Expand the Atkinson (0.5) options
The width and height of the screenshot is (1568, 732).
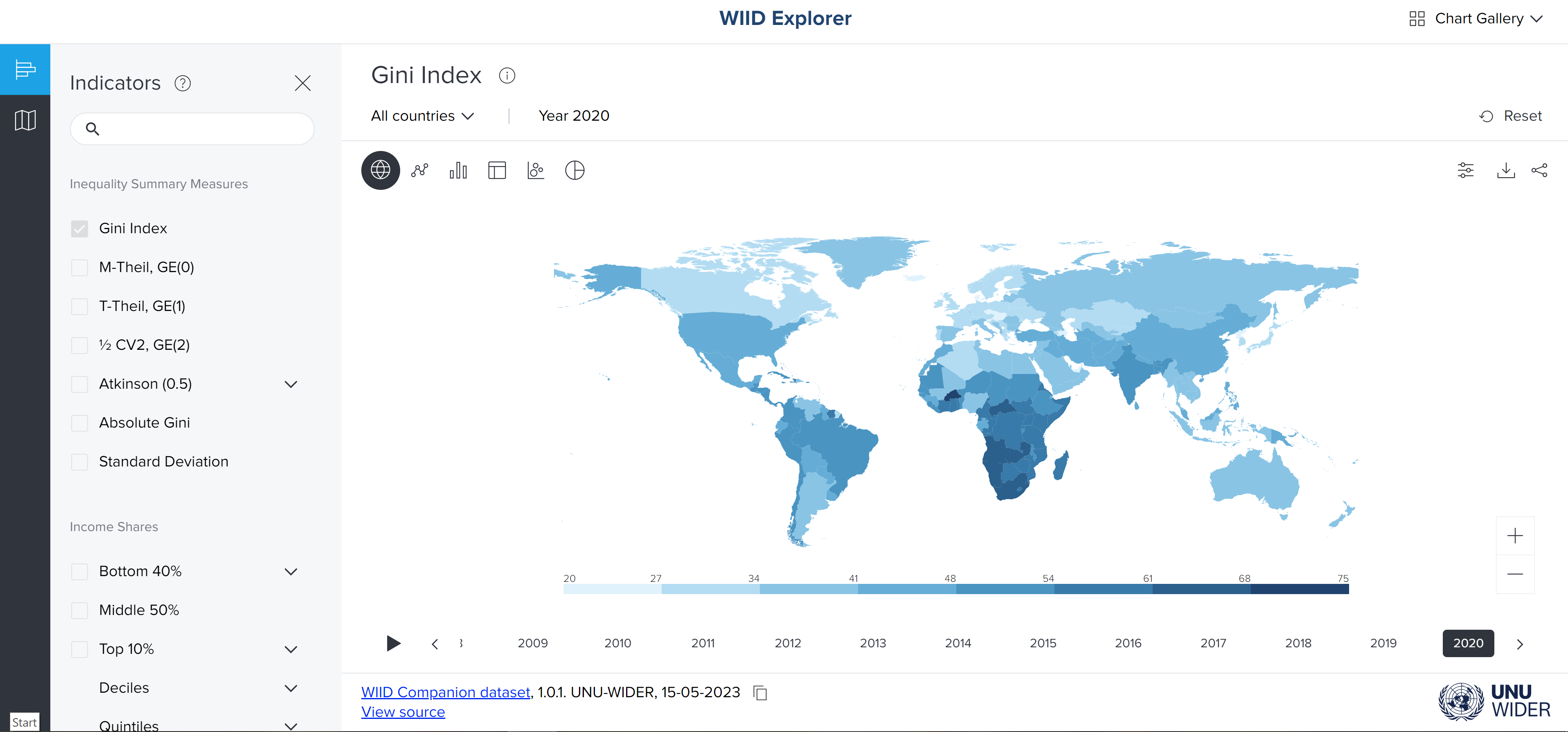(x=291, y=385)
